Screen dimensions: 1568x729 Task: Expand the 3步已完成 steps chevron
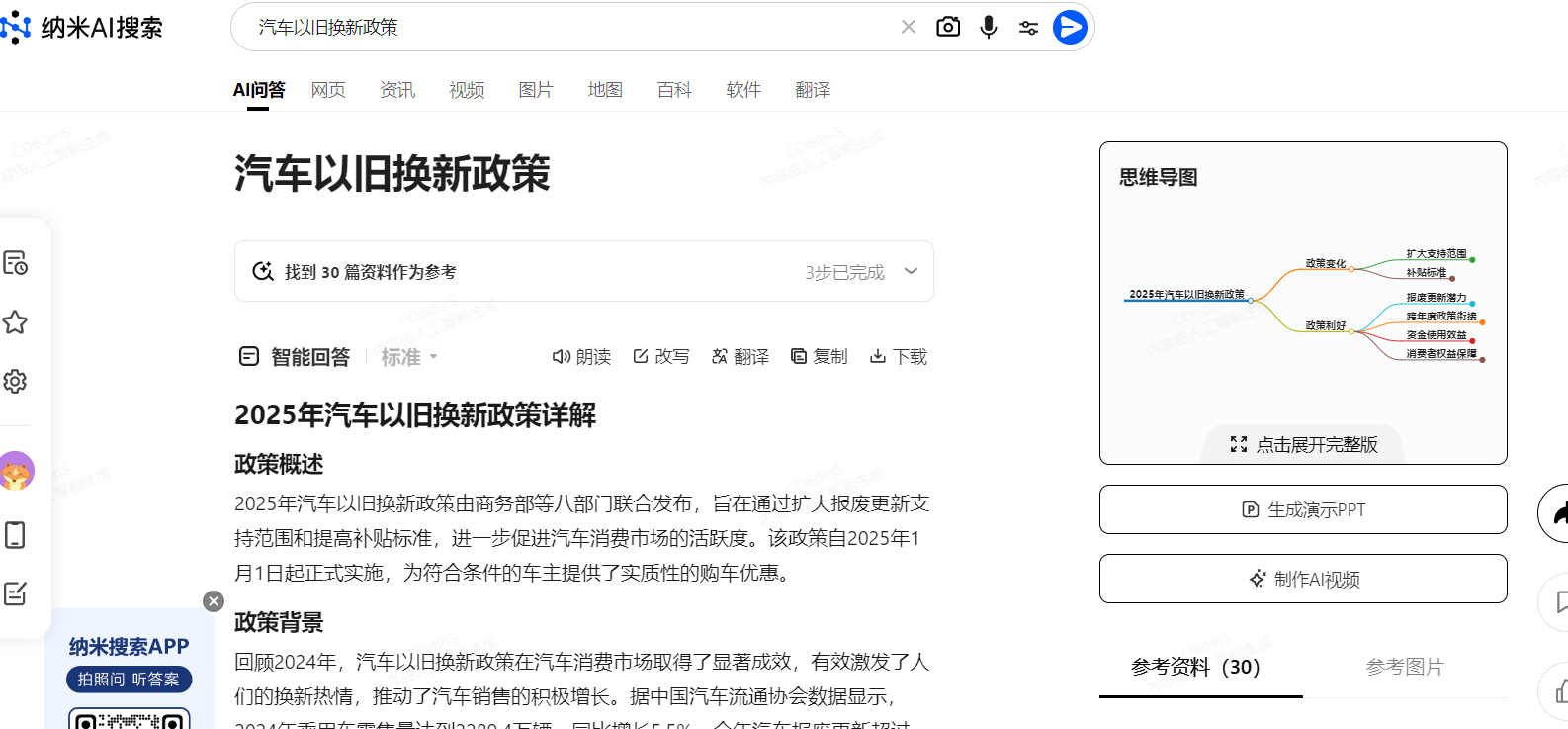[911, 271]
